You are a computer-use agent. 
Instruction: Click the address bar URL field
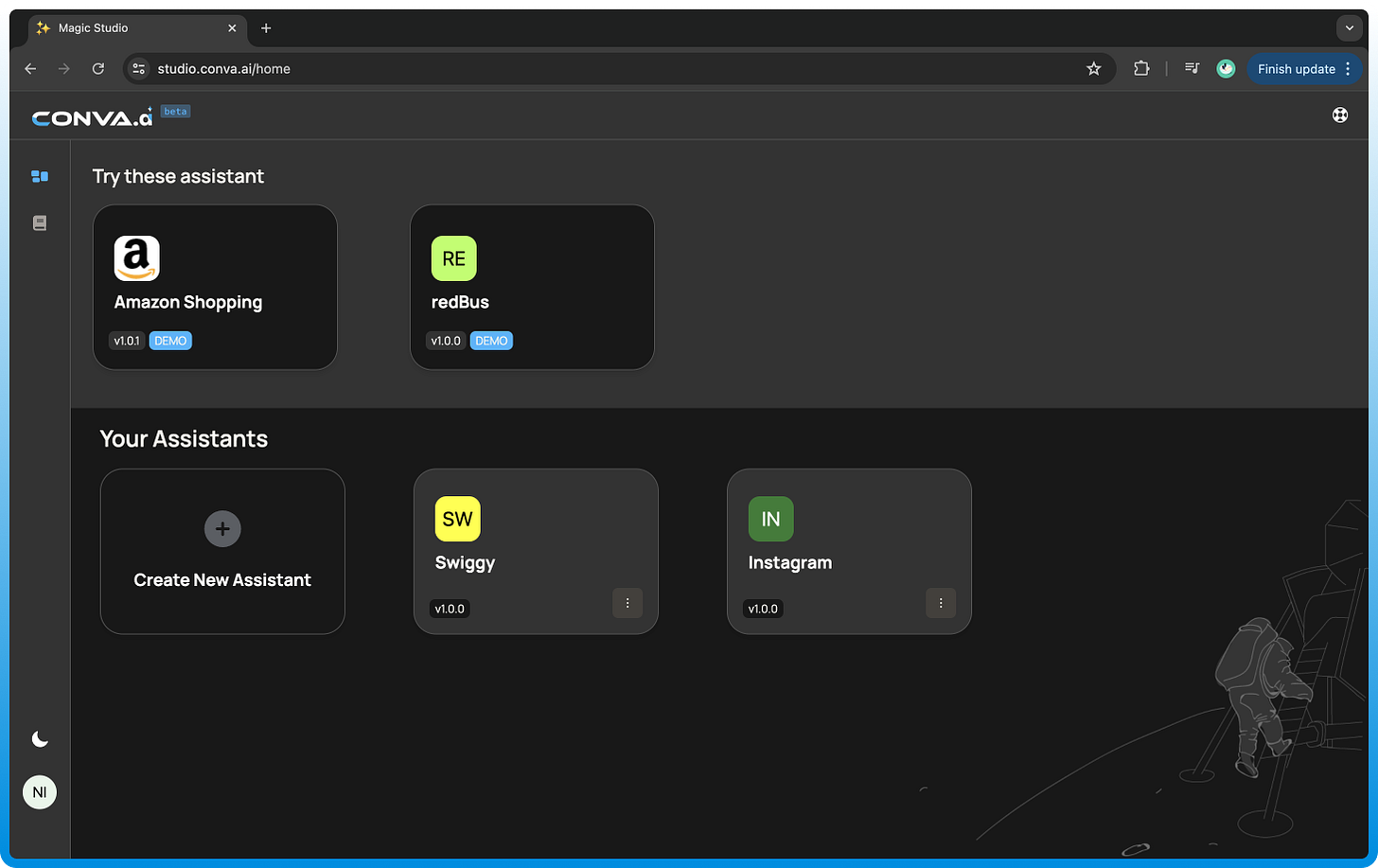(620, 69)
